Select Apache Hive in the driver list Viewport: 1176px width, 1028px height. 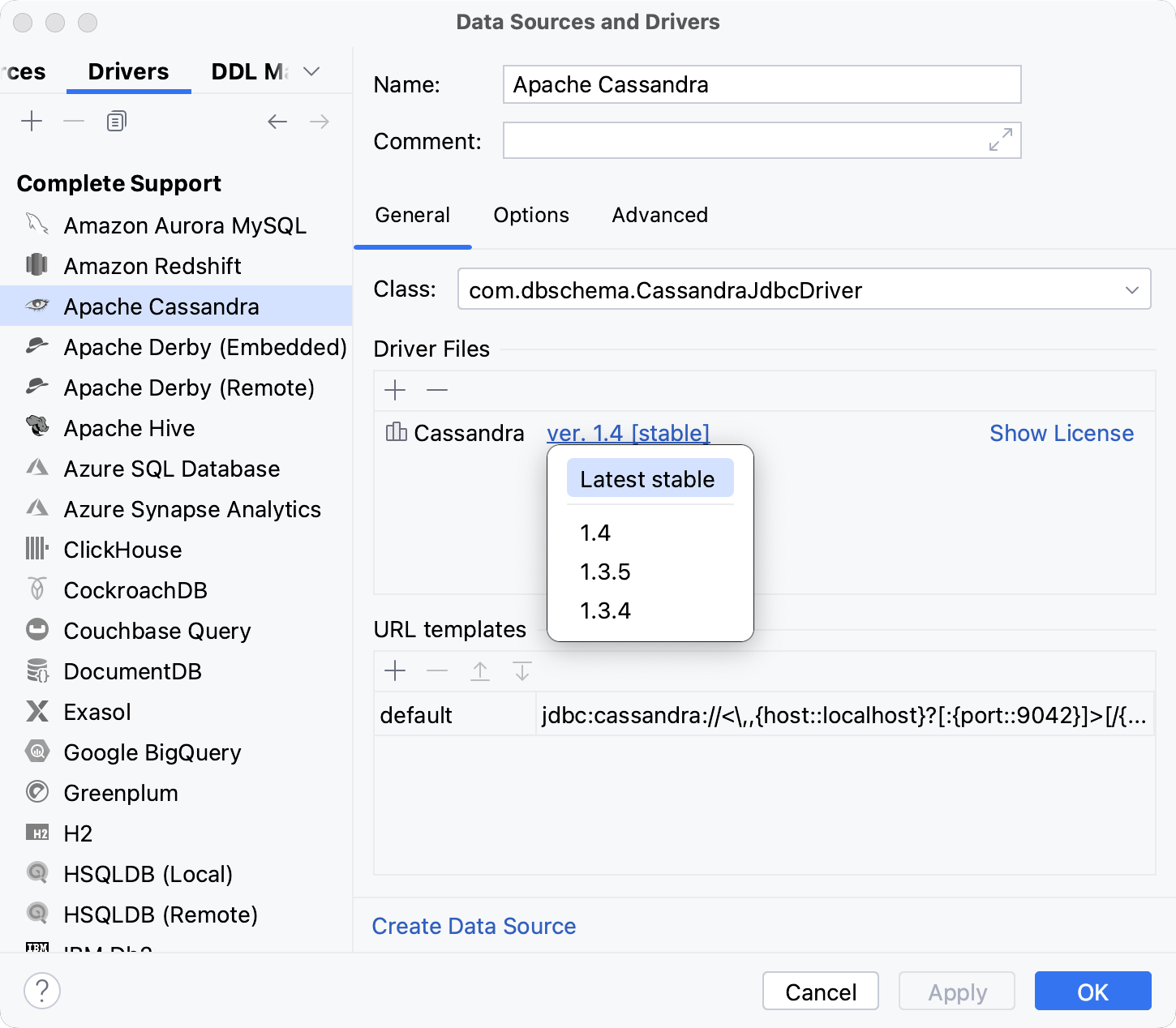(128, 428)
